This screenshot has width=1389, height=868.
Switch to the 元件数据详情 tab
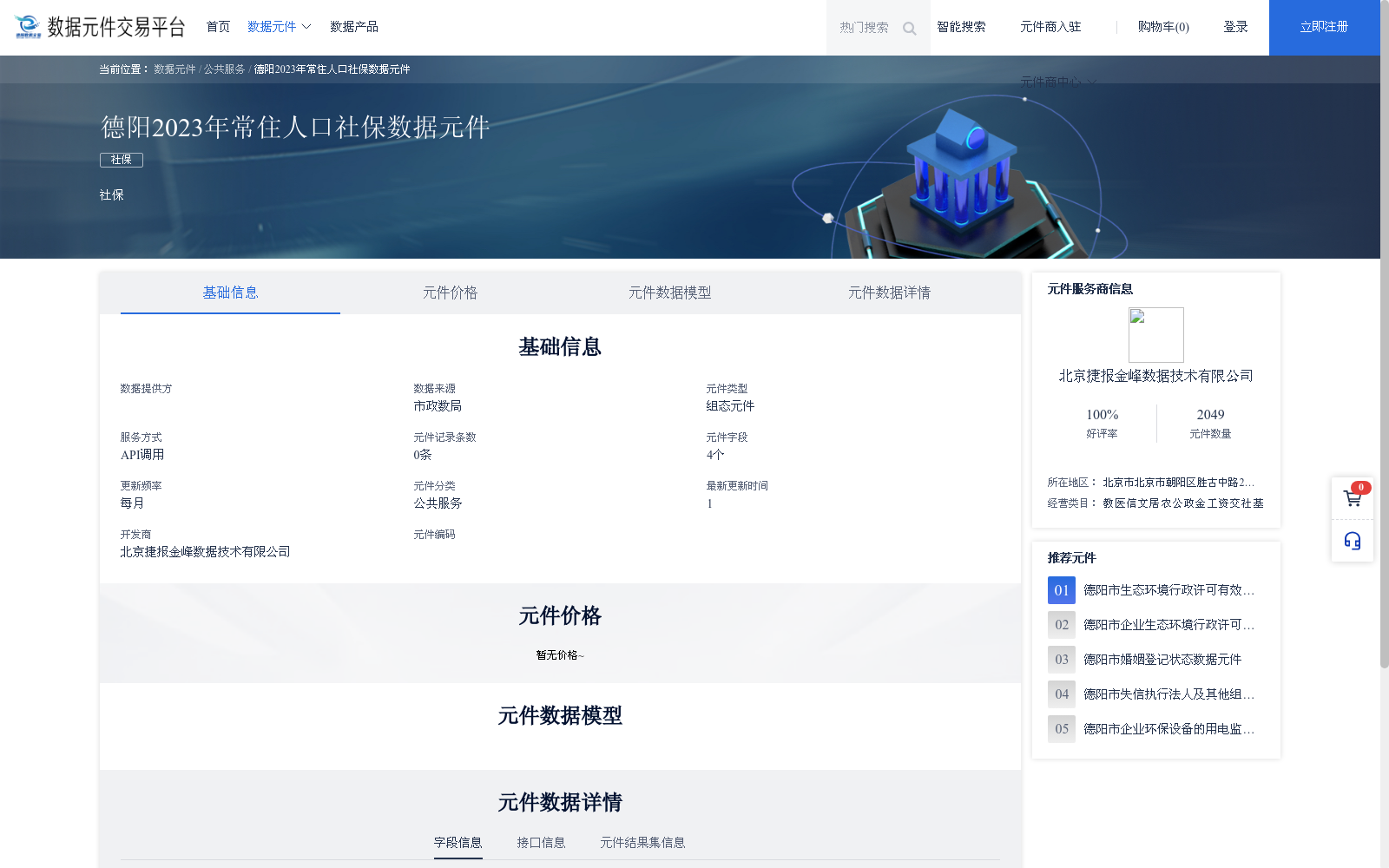tap(889, 293)
